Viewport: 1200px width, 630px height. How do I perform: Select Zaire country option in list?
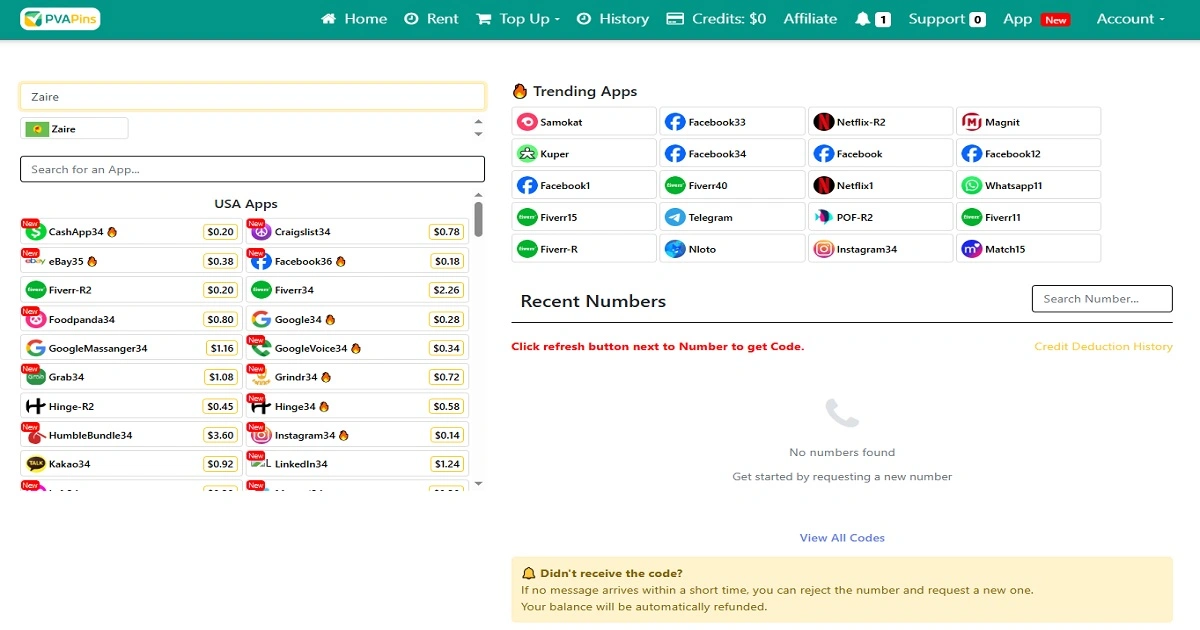74,129
